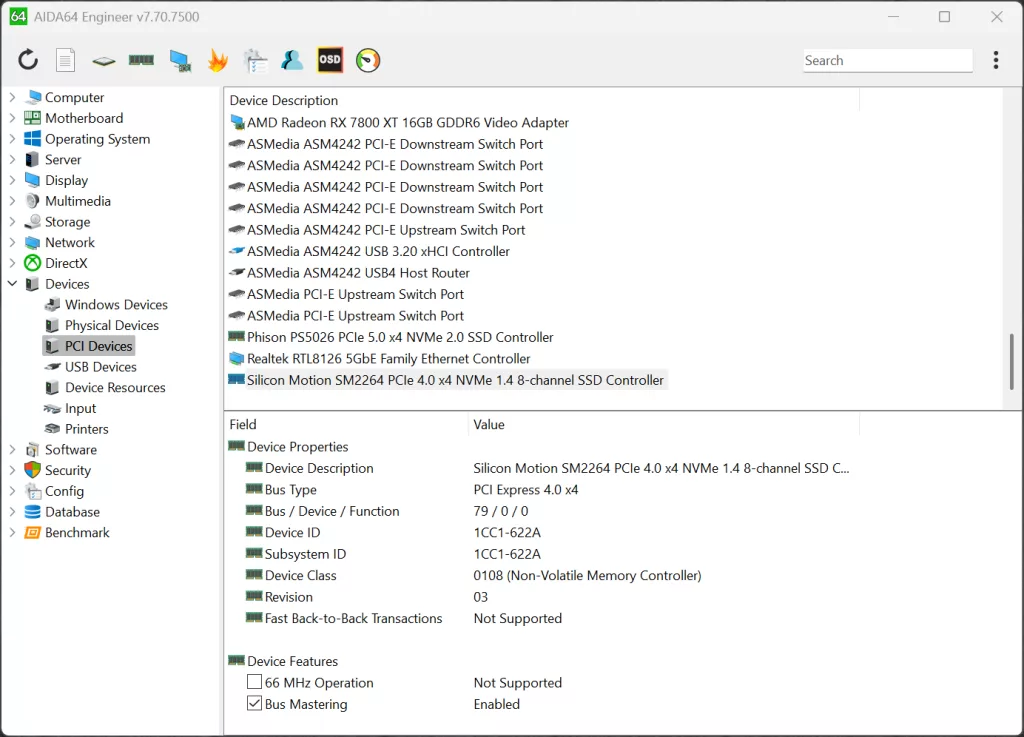Screen dimensions: 1024x737
Task: Click the Benchmark tree icon
Action: [x=32, y=533]
